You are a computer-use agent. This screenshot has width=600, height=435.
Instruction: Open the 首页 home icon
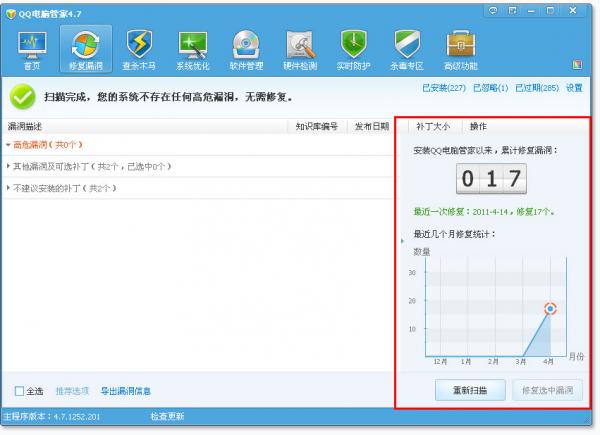(32, 50)
